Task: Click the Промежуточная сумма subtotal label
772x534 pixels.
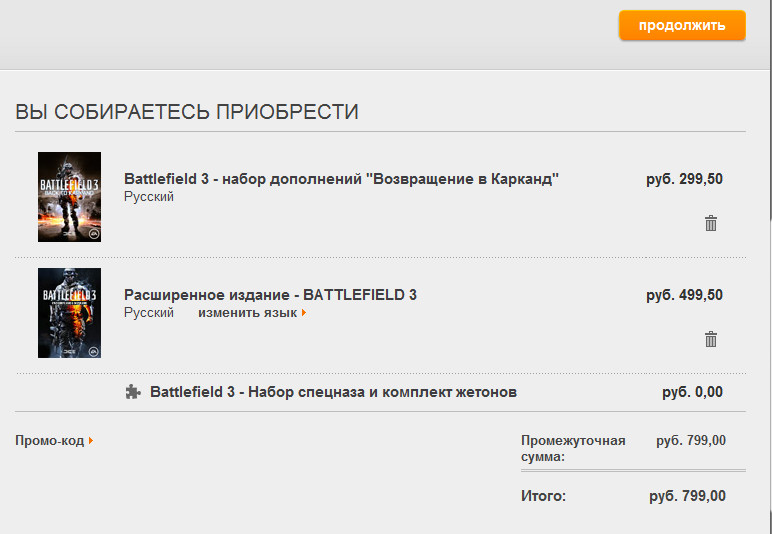Action: [x=573, y=448]
